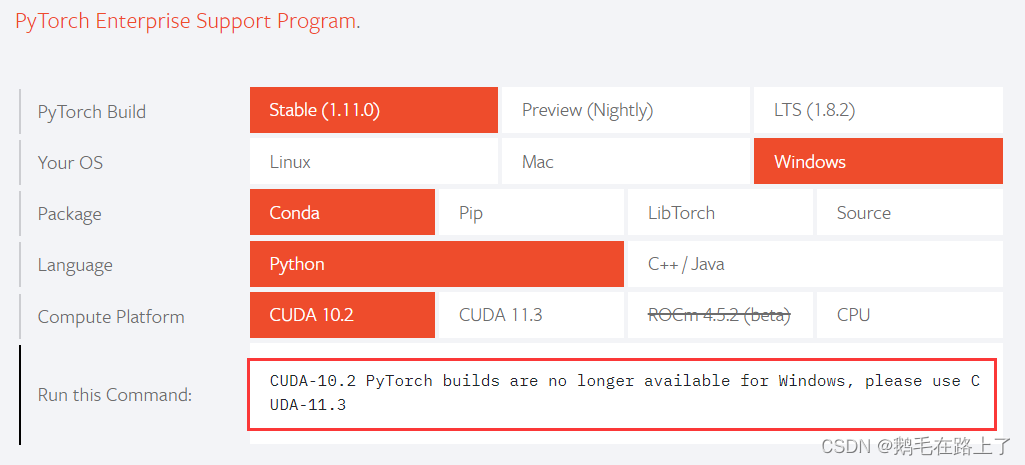
Task: Switch compute platform to CUDA 11.3
Action: [531, 315]
